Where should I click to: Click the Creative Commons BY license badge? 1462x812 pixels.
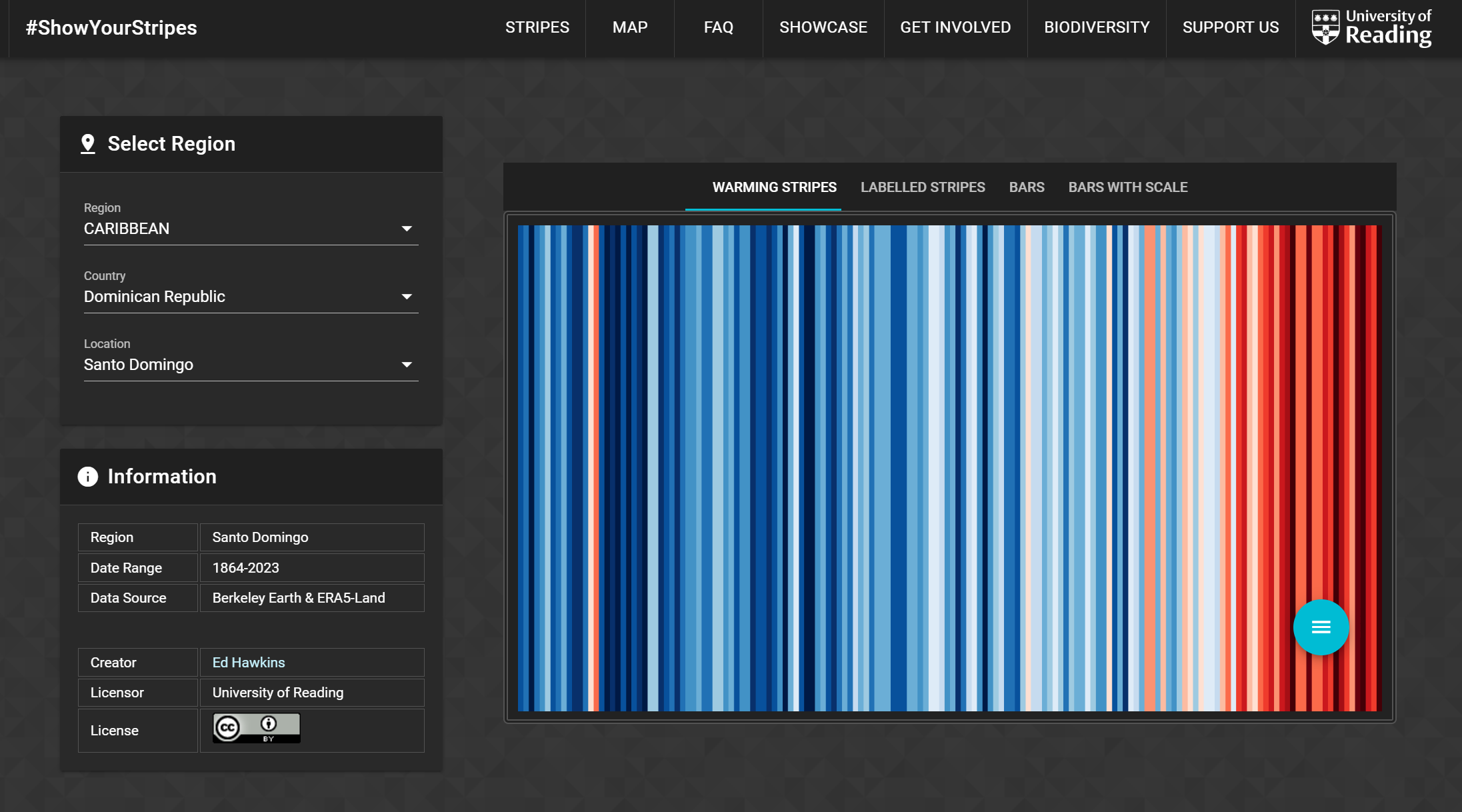pyautogui.click(x=257, y=728)
